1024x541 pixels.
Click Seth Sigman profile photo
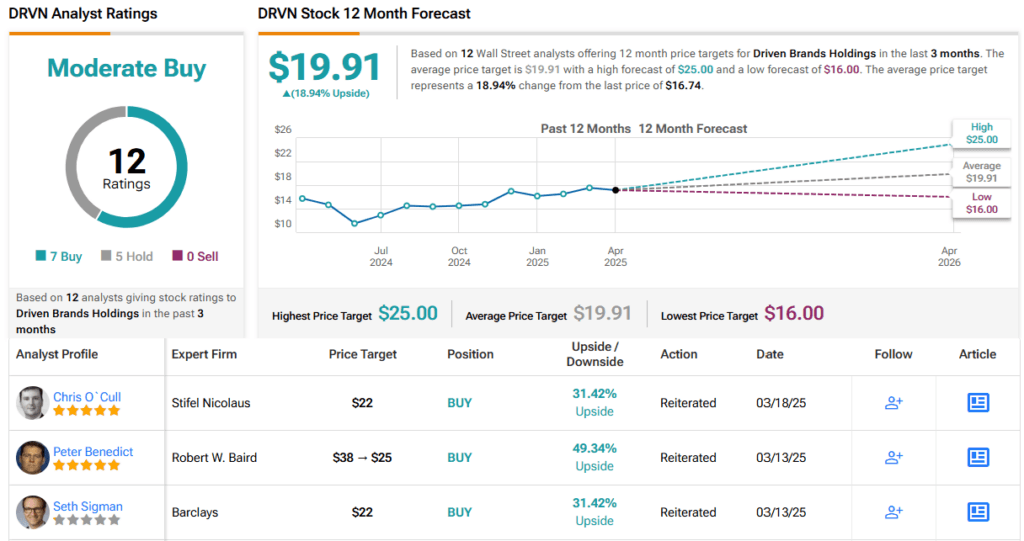[x=33, y=512]
